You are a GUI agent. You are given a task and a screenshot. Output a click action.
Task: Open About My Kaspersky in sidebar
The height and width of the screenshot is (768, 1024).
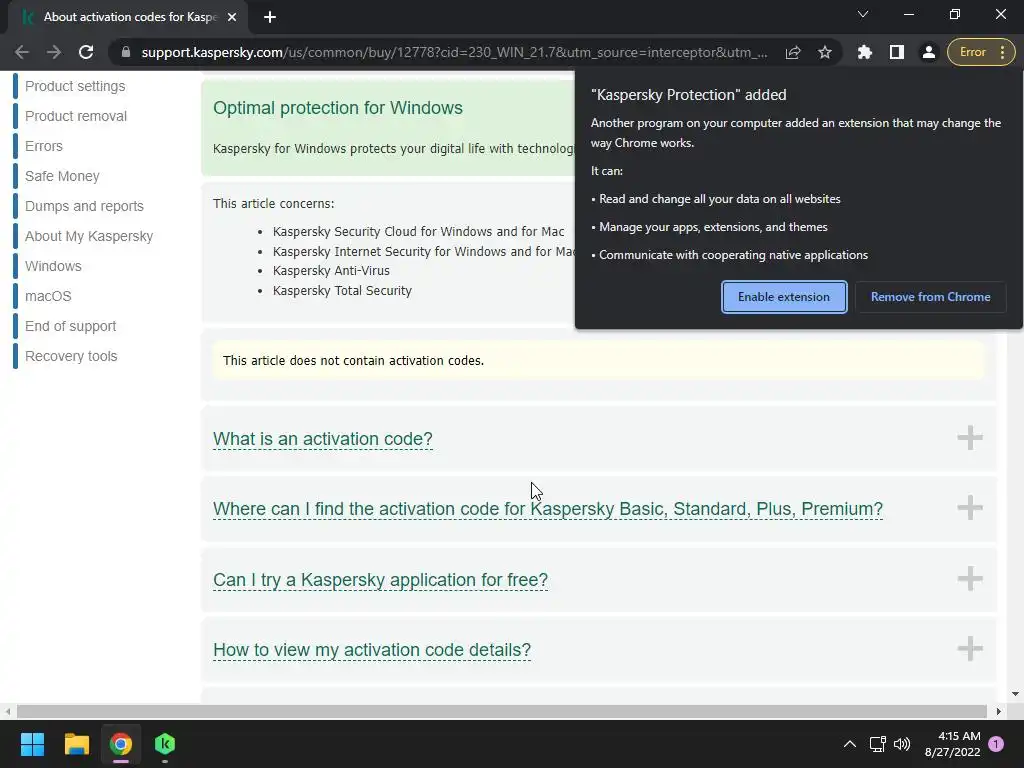pyautogui.click(x=89, y=236)
